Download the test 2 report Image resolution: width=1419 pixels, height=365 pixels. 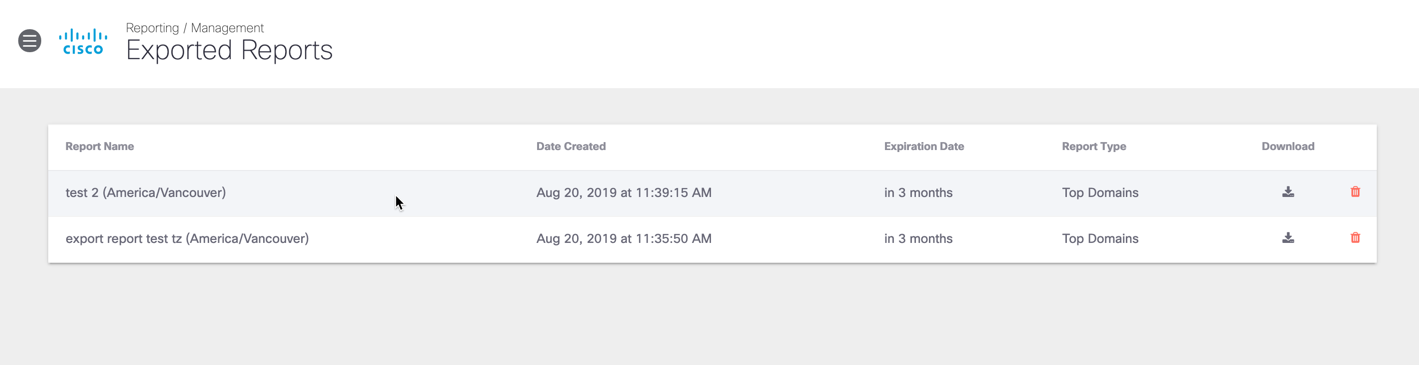pos(1288,192)
